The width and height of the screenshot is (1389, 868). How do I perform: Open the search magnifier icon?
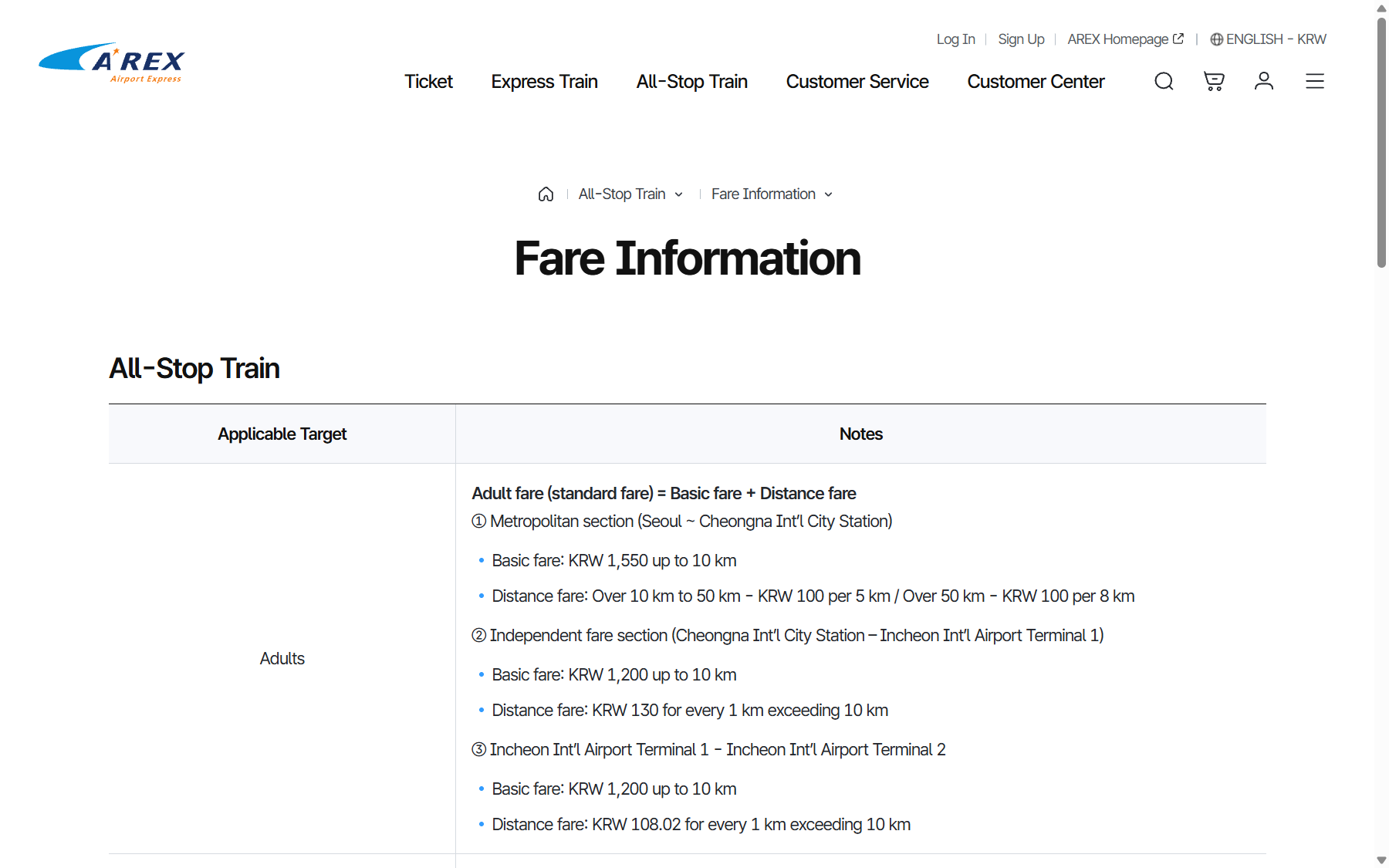(1164, 81)
